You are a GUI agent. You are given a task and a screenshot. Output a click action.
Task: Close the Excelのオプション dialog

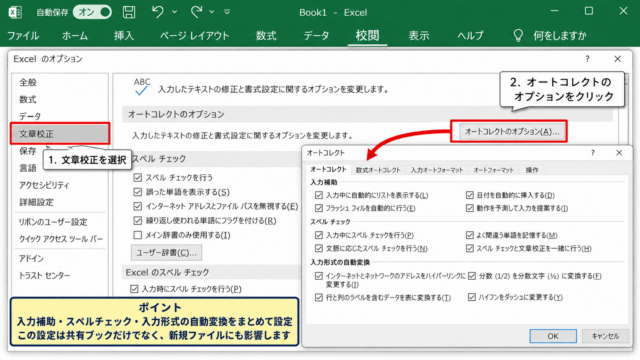click(618, 59)
